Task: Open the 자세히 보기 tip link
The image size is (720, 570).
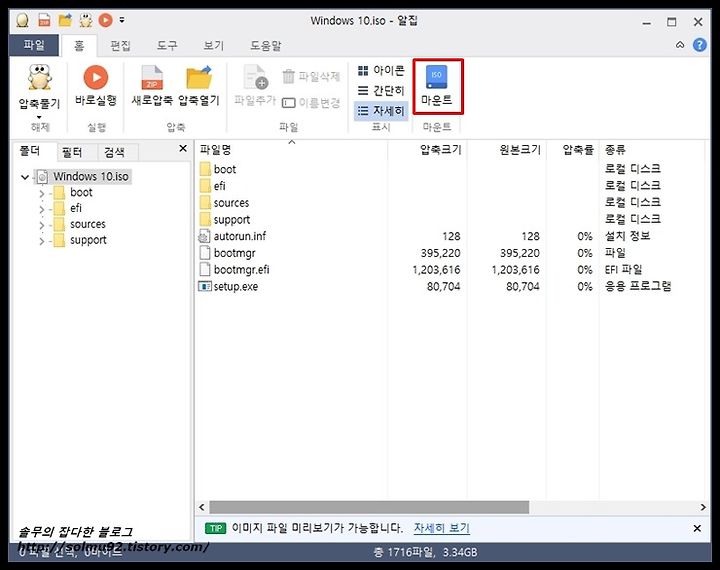Action: (x=441, y=528)
